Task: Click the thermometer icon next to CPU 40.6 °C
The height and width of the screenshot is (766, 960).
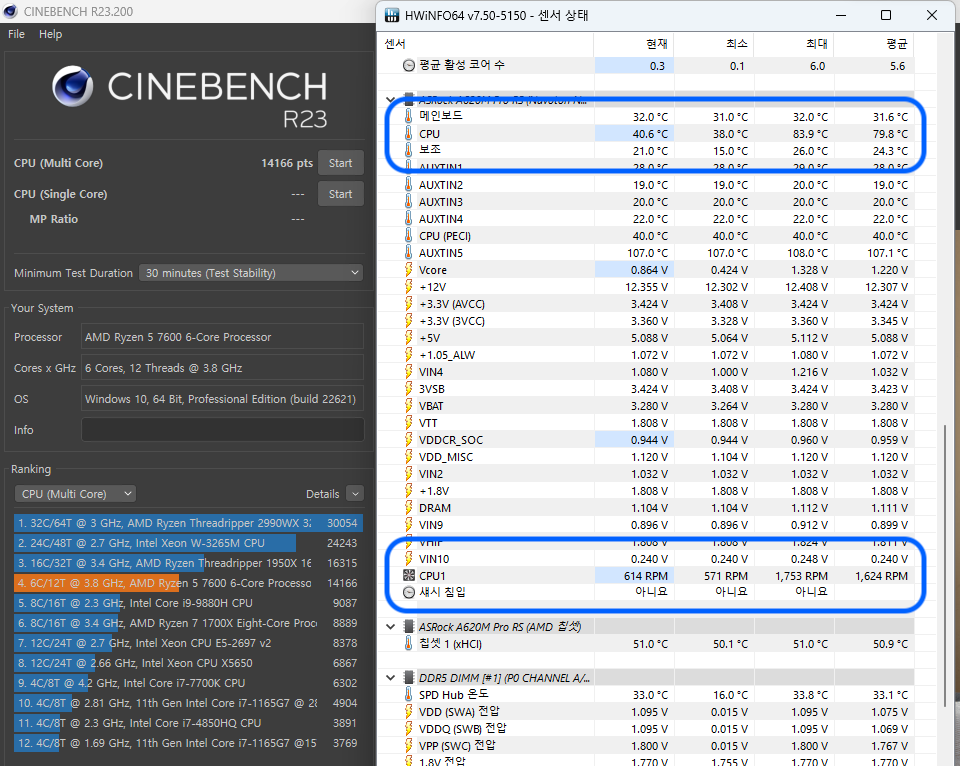Action: (x=408, y=133)
